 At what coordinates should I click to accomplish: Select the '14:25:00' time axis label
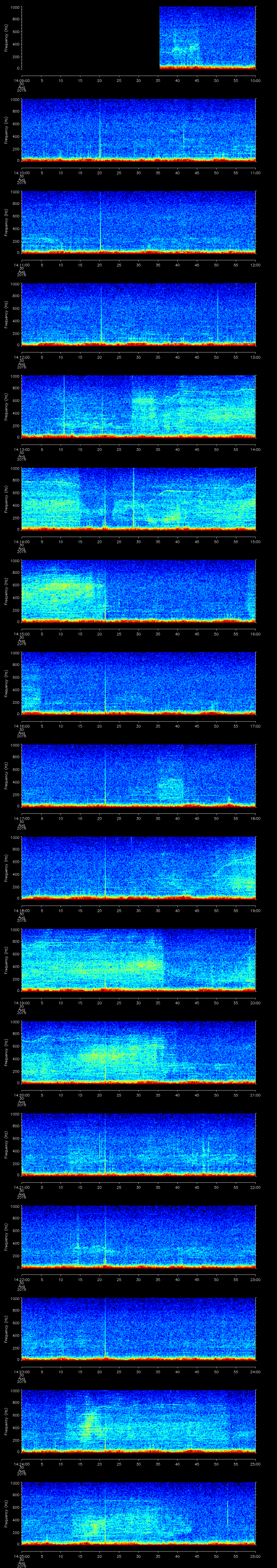[x=21, y=1556]
